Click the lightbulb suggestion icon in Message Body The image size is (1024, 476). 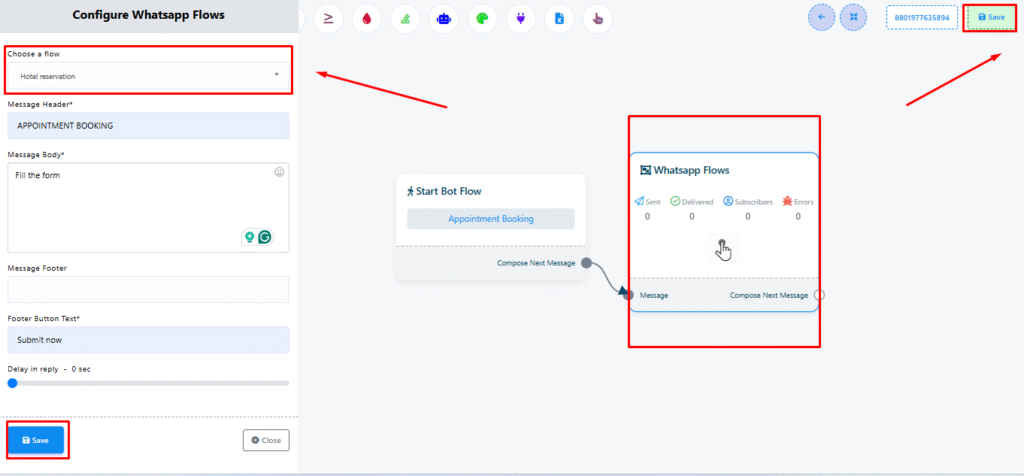point(249,237)
